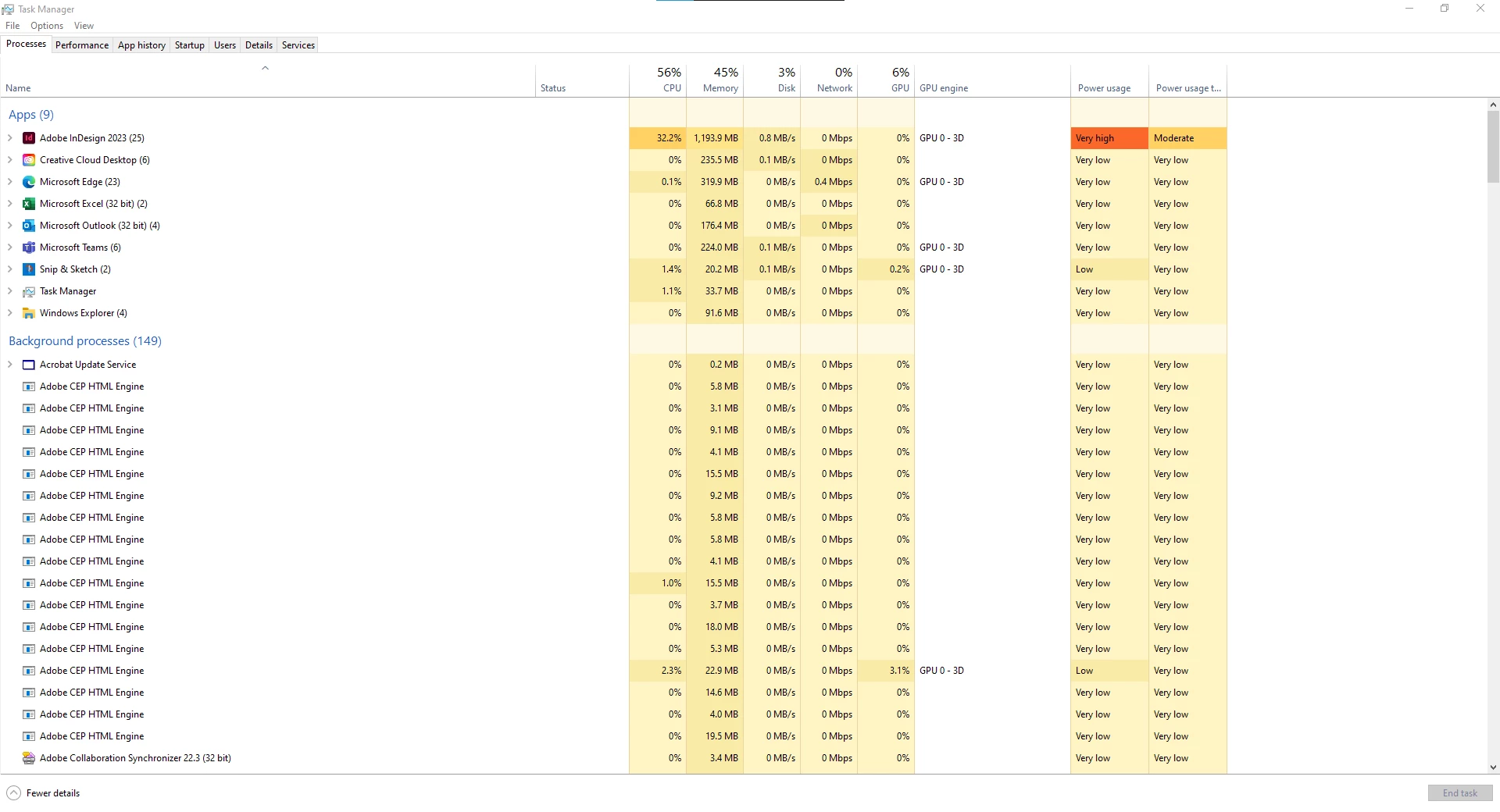1500x812 pixels.
Task: Click the Microsoft Excel icon
Action: pyautogui.click(x=29, y=204)
